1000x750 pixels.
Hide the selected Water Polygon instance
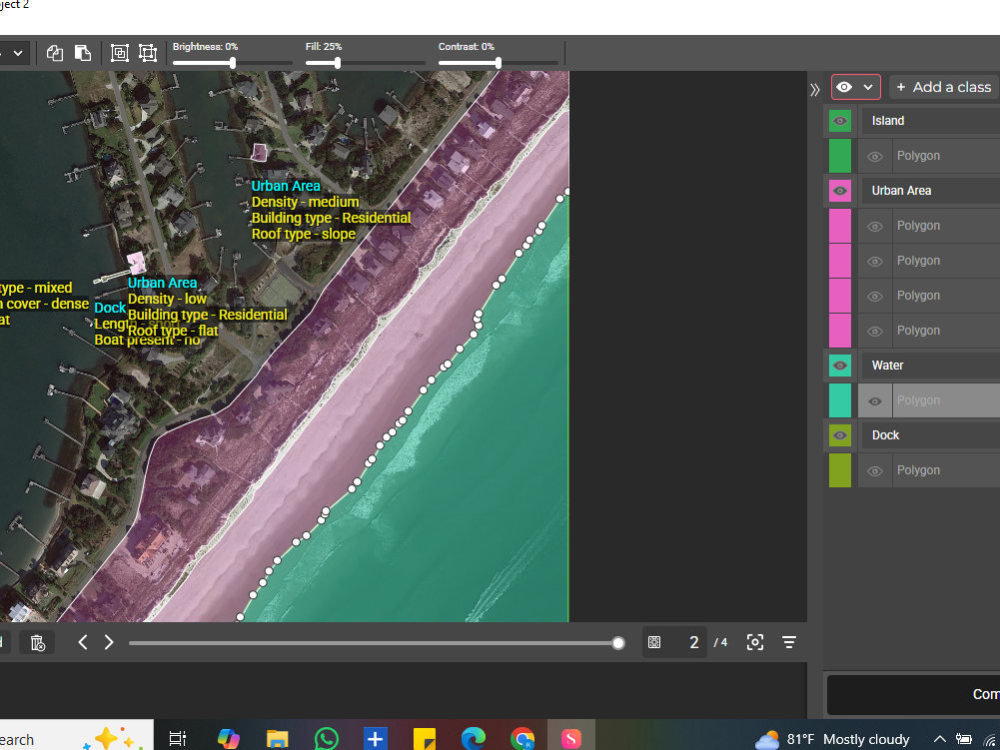click(875, 401)
